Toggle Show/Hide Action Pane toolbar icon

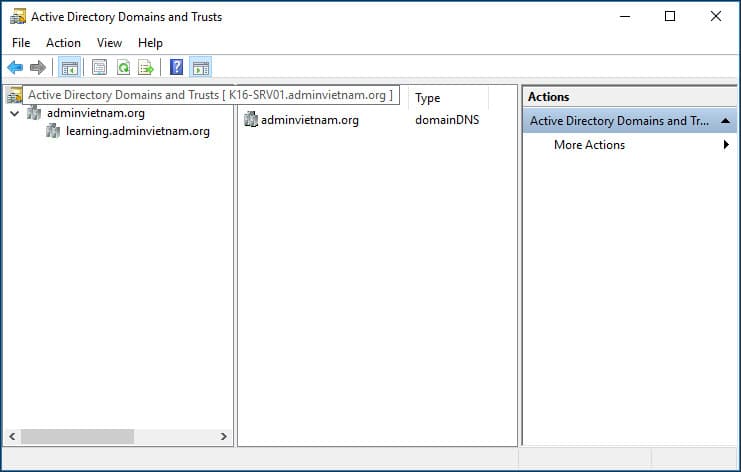(201, 68)
